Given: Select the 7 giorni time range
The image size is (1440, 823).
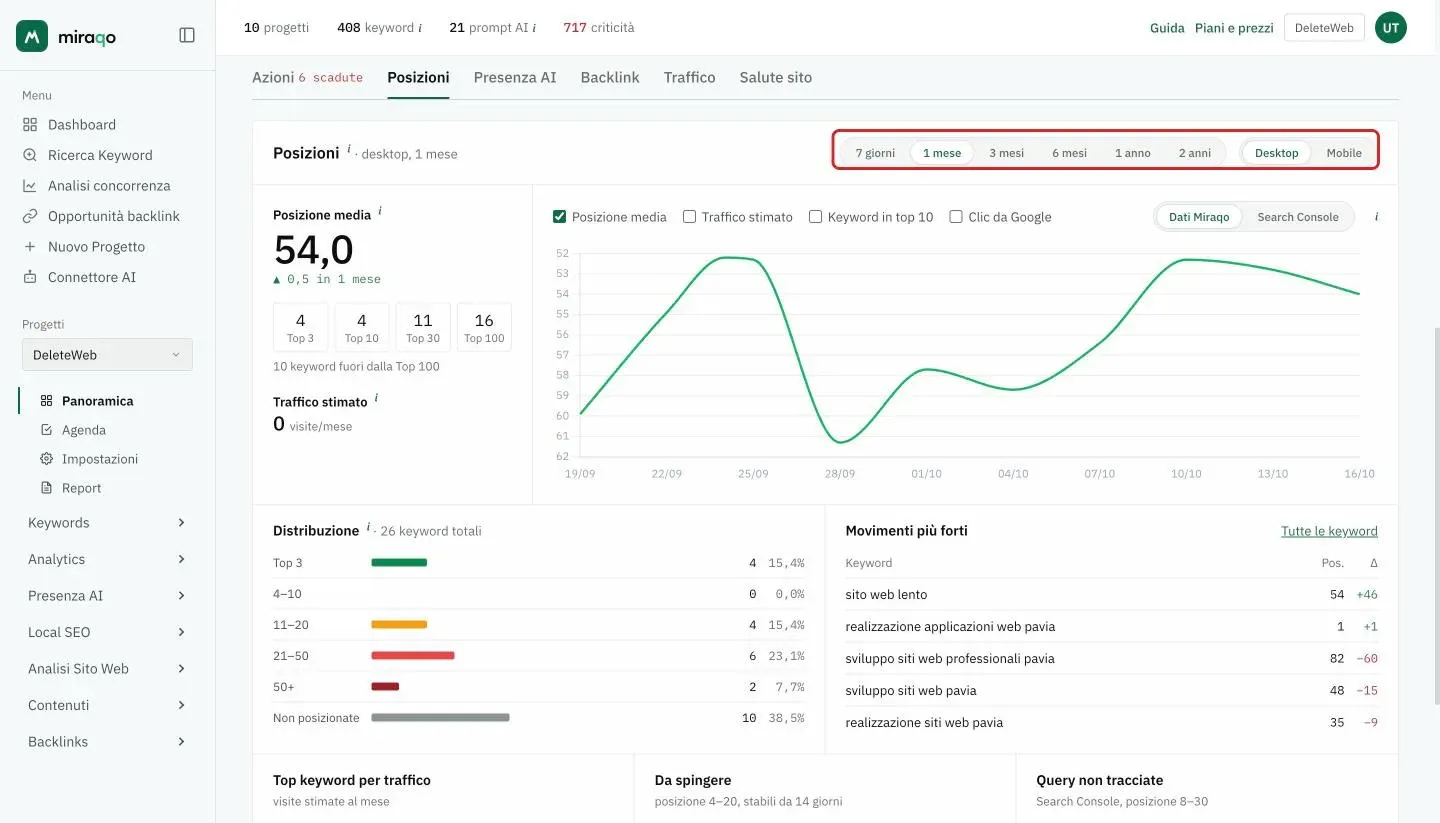Looking at the screenshot, I should click(875, 153).
